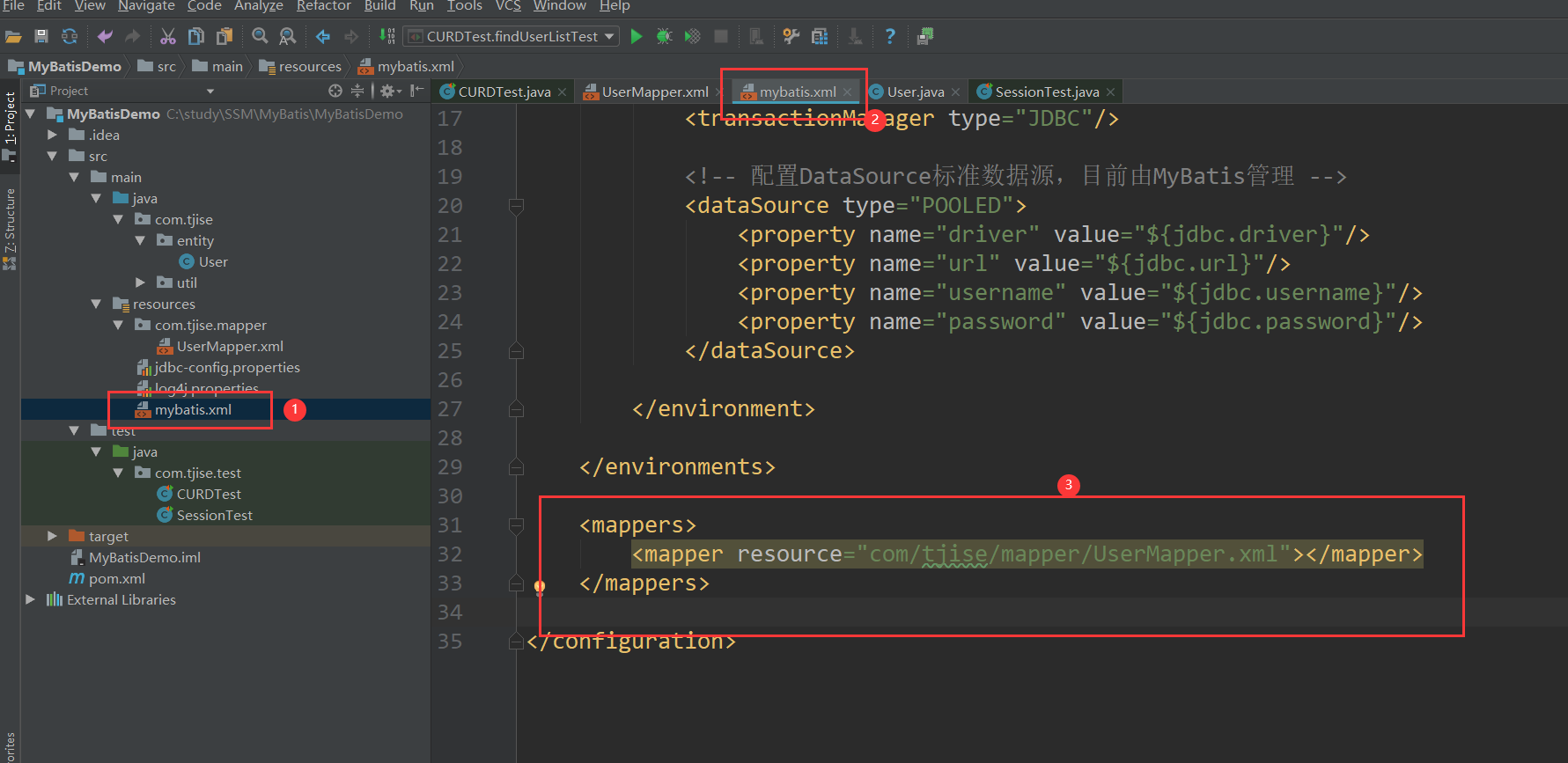1568x763 pixels.
Task: Select jdbc-config.properties file
Action: (218, 367)
